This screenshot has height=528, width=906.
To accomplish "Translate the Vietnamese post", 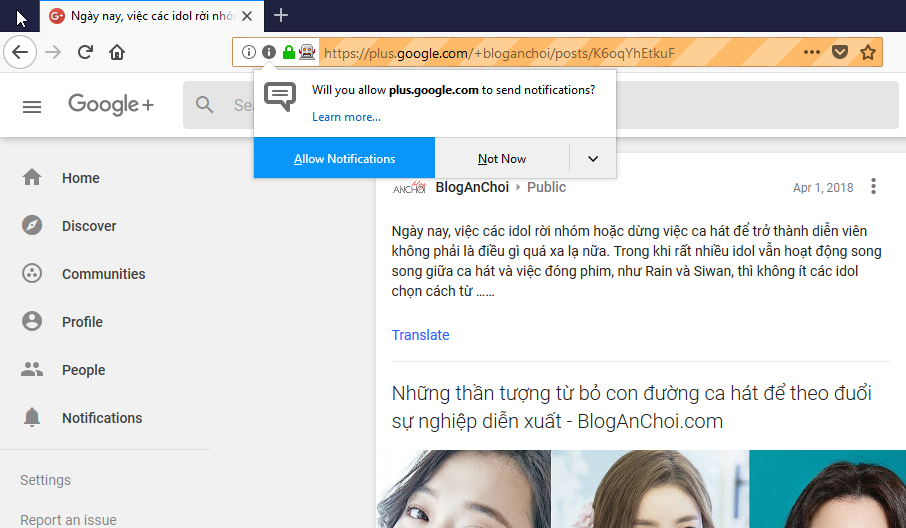I will click(x=421, y=335).
